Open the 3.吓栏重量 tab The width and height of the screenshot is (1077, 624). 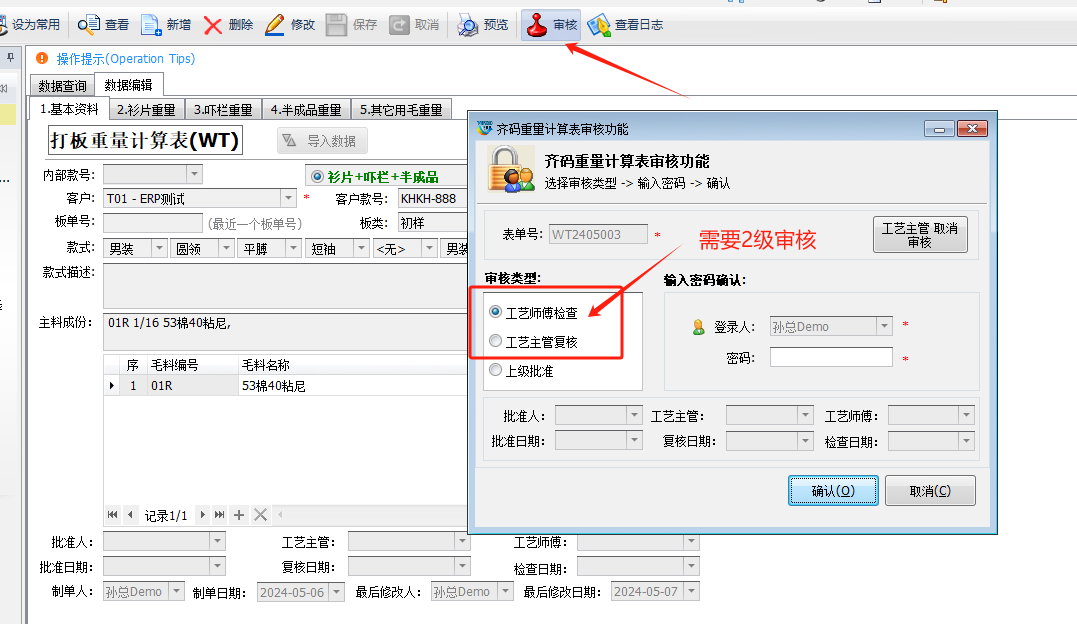pyautogui.click(x=223, y=110)
